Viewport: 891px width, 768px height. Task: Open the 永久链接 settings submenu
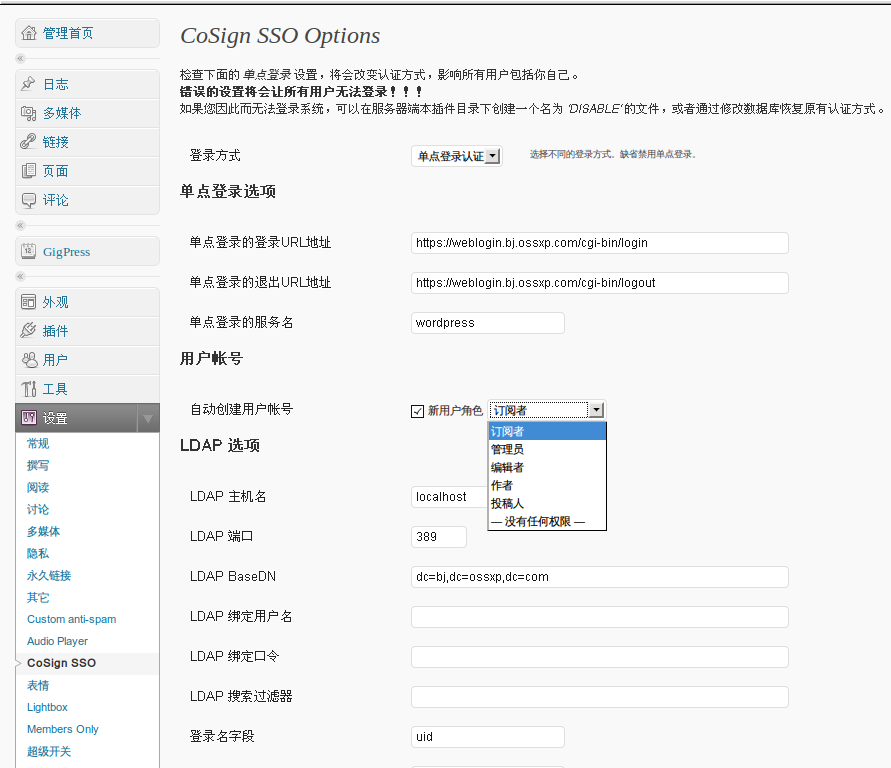49,575
